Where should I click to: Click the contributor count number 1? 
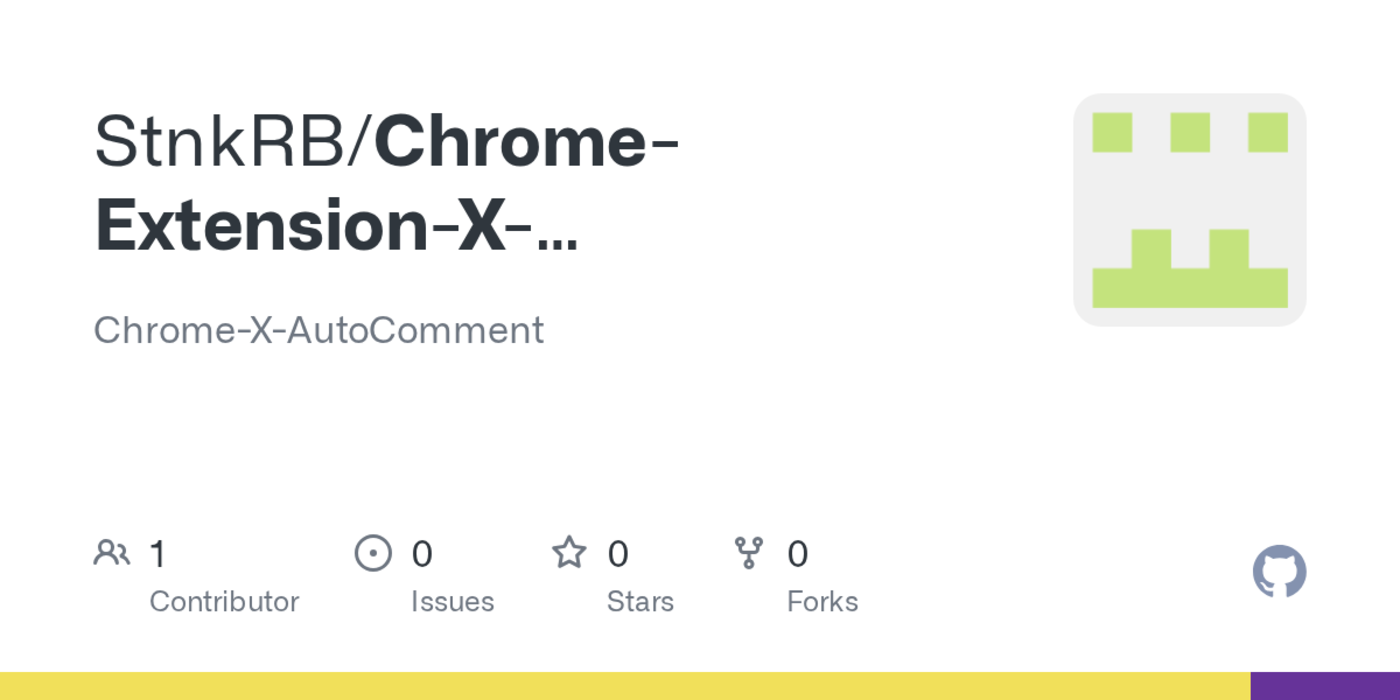tap(157, 554)
